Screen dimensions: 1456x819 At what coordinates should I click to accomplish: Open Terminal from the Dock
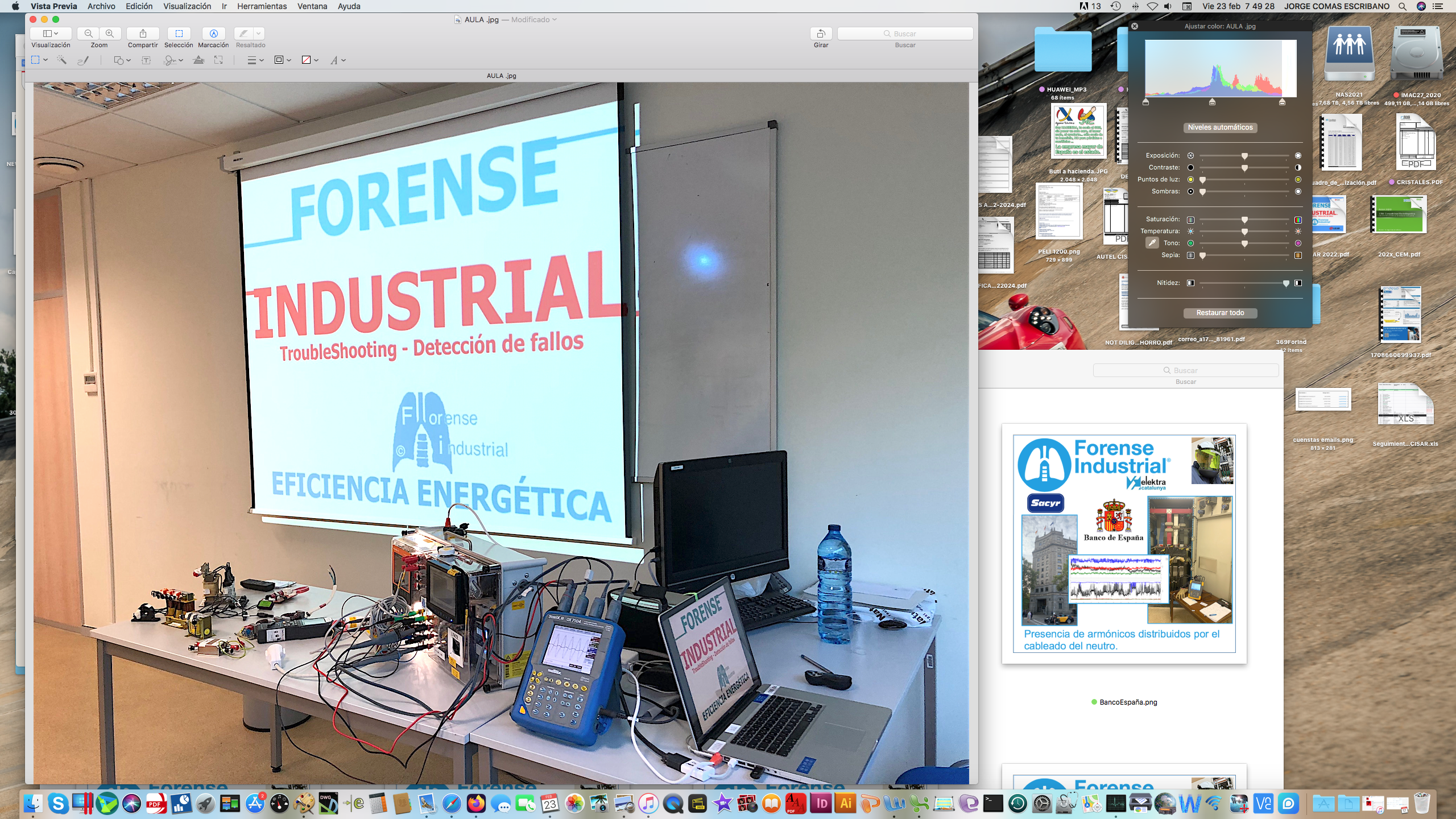pyautogui.click(x=993, y=804)
